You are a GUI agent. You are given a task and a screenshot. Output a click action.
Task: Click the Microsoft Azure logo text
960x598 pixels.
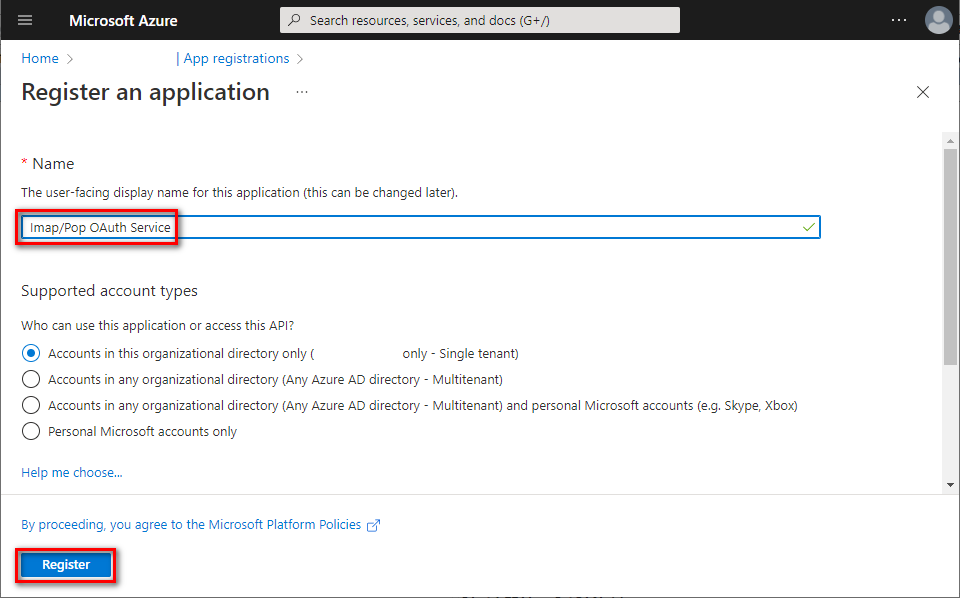point(123,20)
